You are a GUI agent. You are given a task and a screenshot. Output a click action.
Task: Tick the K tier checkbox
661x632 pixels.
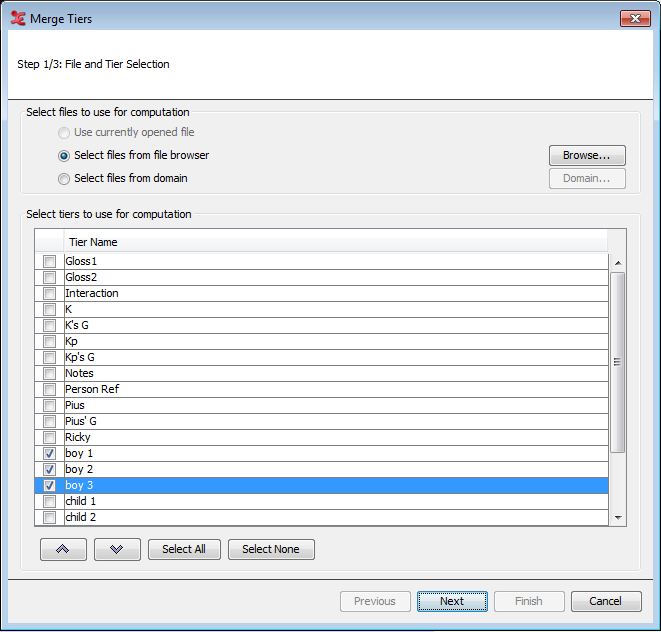[x=49, y=309]
